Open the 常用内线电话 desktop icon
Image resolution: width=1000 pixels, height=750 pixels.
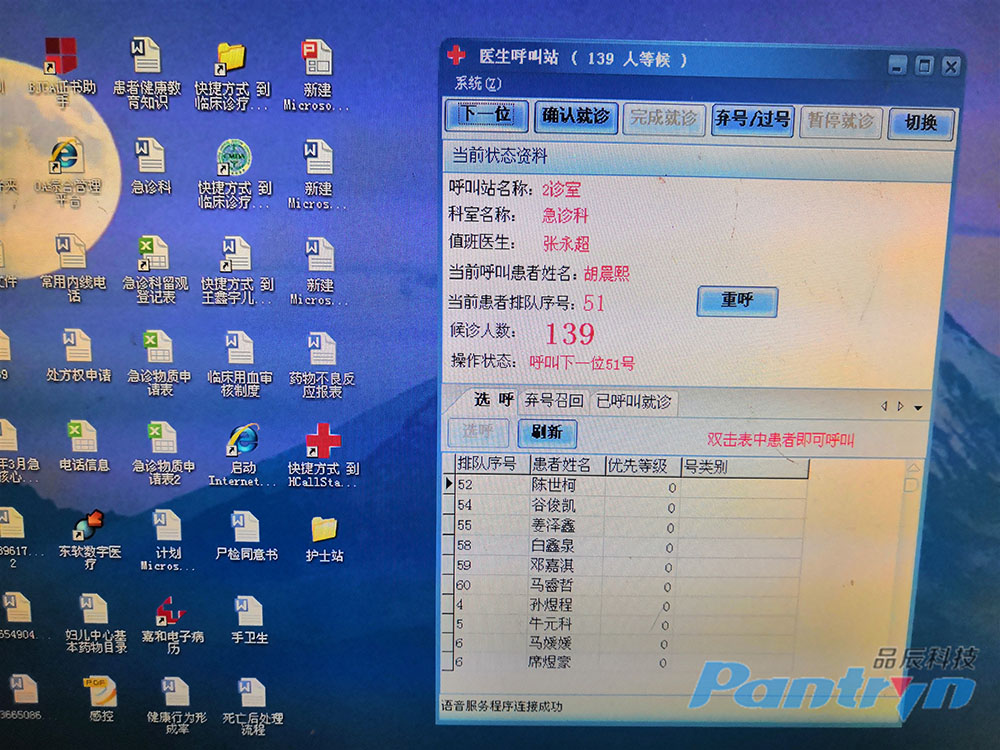(x=72, y=268)
